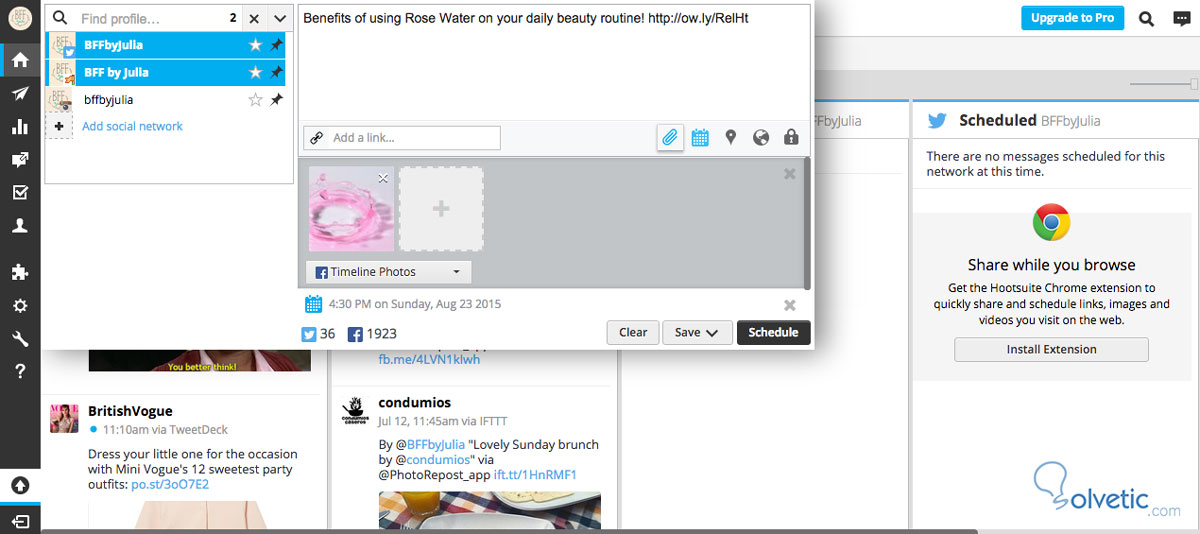
Task: Open the scheduling calendar icon in compose toolbar
Action: 700,137
